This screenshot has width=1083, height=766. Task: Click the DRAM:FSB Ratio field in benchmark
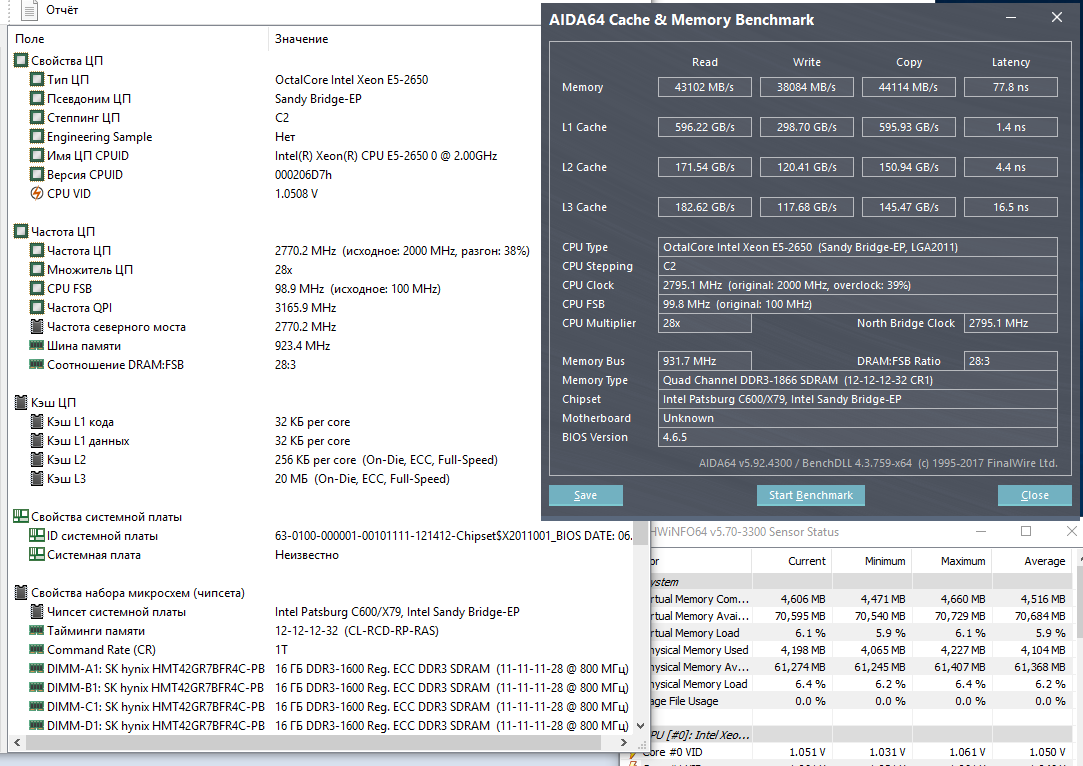[1010, 361]
